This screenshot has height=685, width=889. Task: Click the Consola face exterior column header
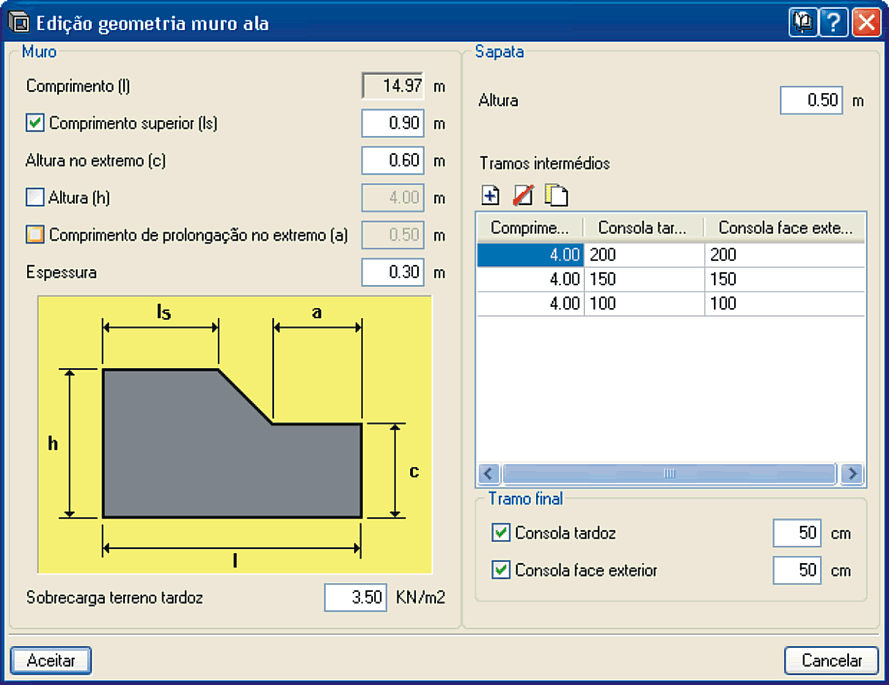[784, 227]
